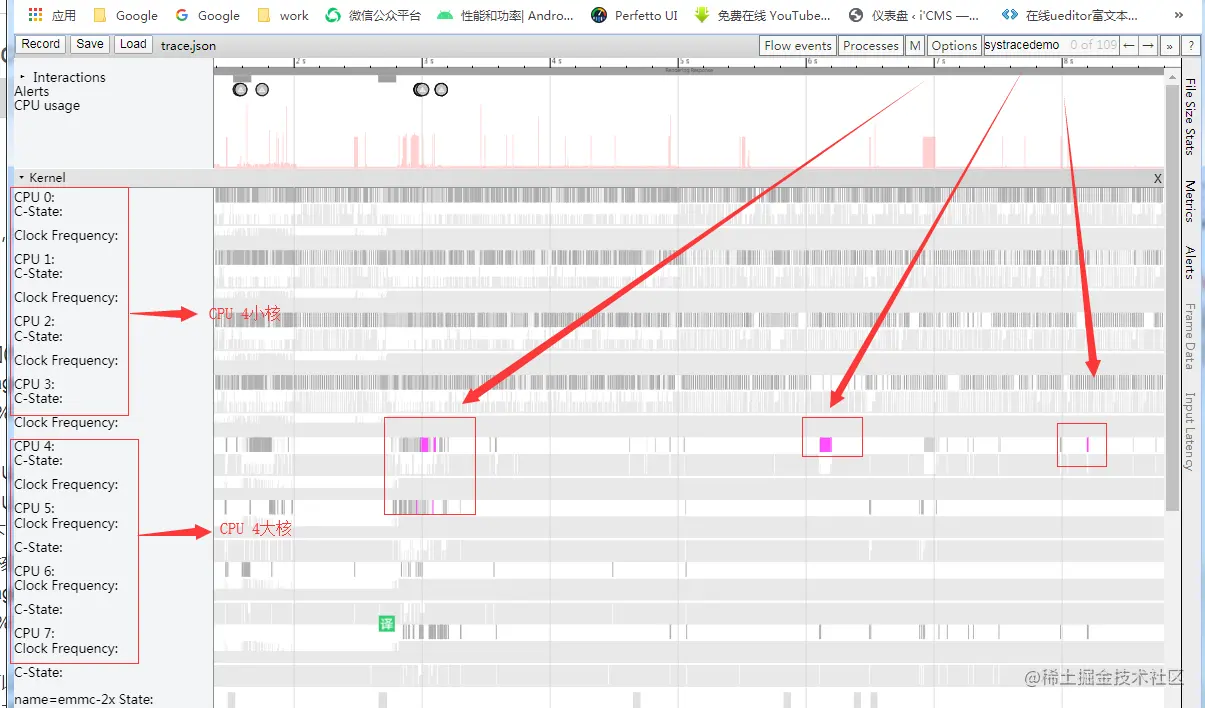This screenshot has height=708, width=1205.
Task: Click the Record button
Action: pyautogui.click(x=41, y=44)
